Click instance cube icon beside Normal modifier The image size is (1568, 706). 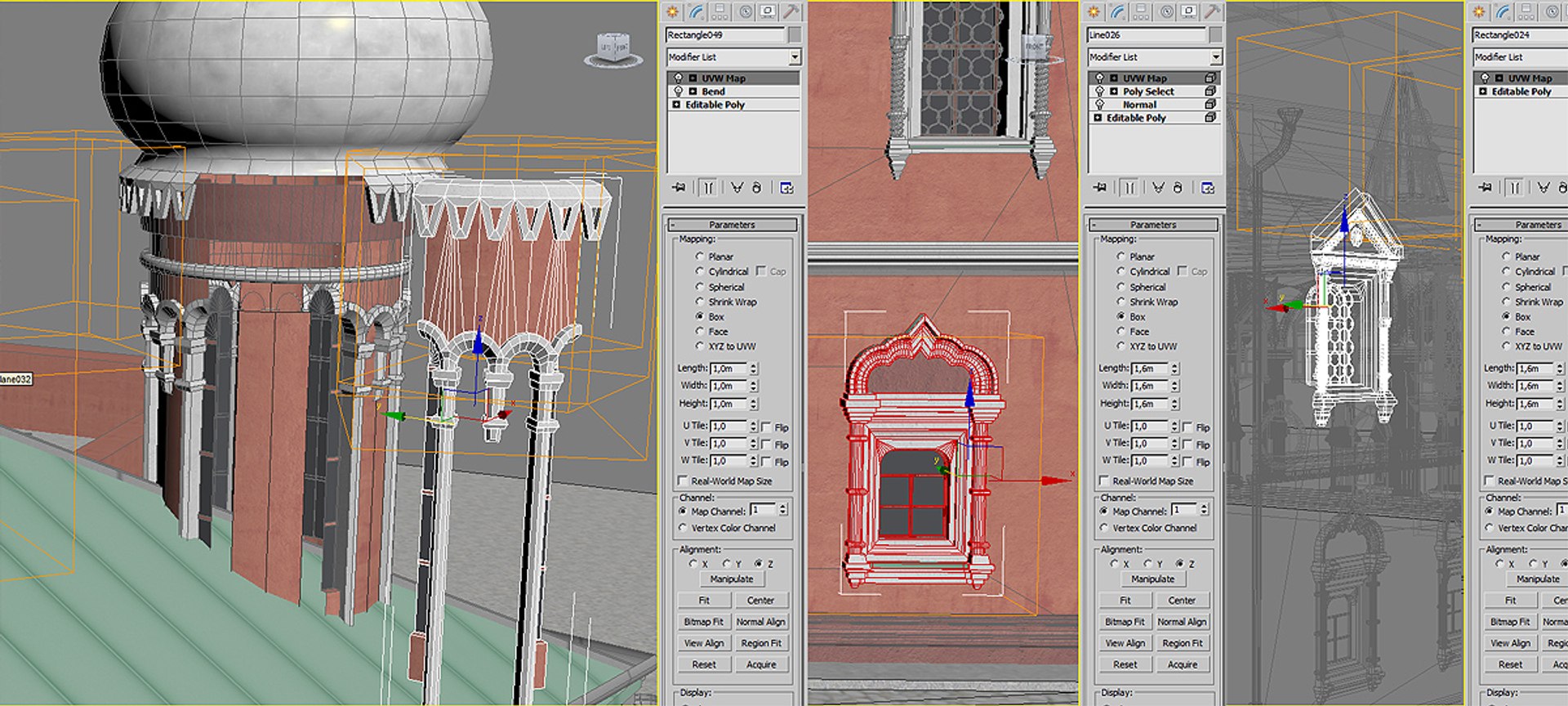tap(1211, 105)
